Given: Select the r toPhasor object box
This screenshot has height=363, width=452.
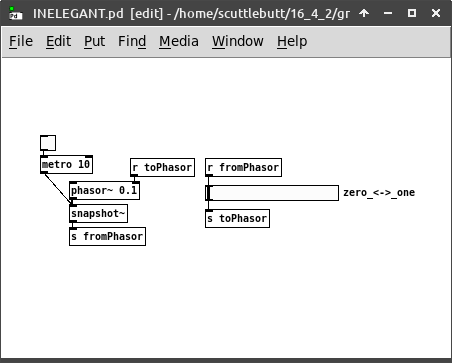Looking at the screenshot, I should tap(162, 167).
